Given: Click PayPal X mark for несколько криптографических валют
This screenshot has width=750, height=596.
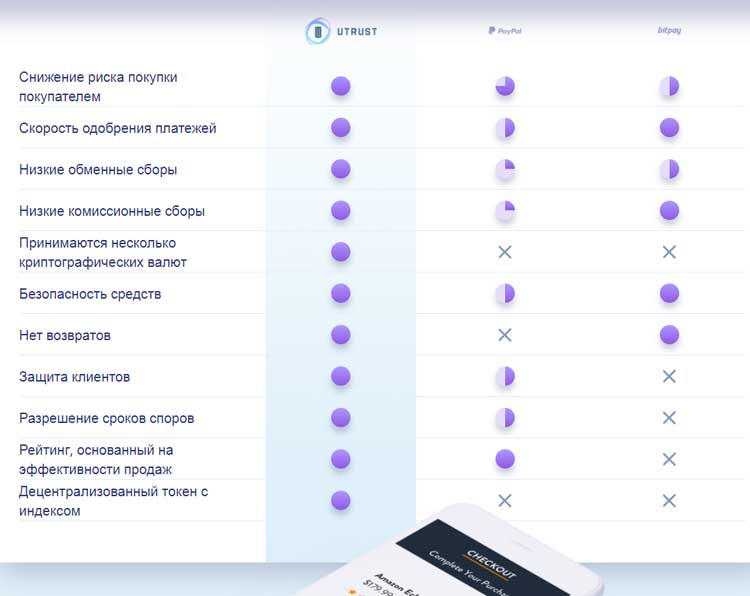Looking at the screenshot, I should pyautogui.click(x=505, y=252).
